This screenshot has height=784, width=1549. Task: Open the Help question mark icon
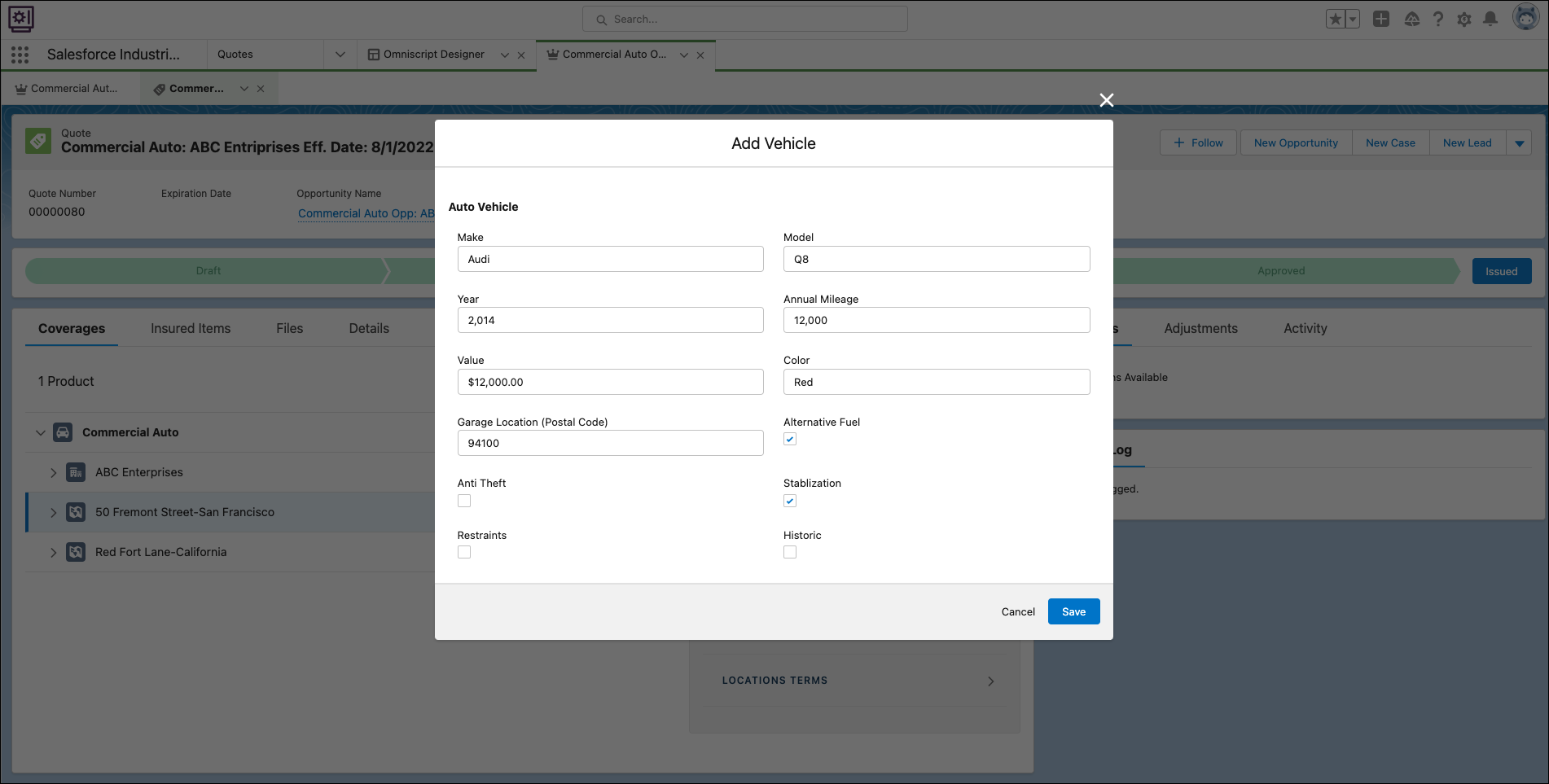1438,19
